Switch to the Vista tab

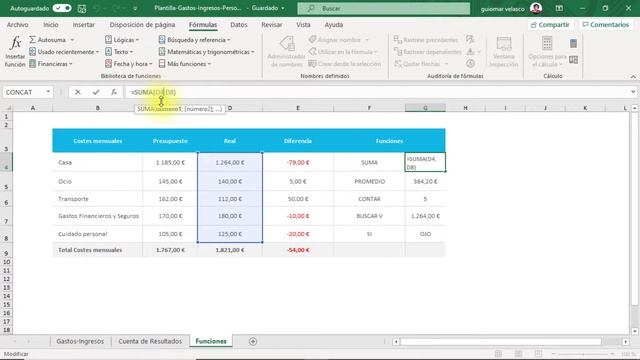(303, 25)
